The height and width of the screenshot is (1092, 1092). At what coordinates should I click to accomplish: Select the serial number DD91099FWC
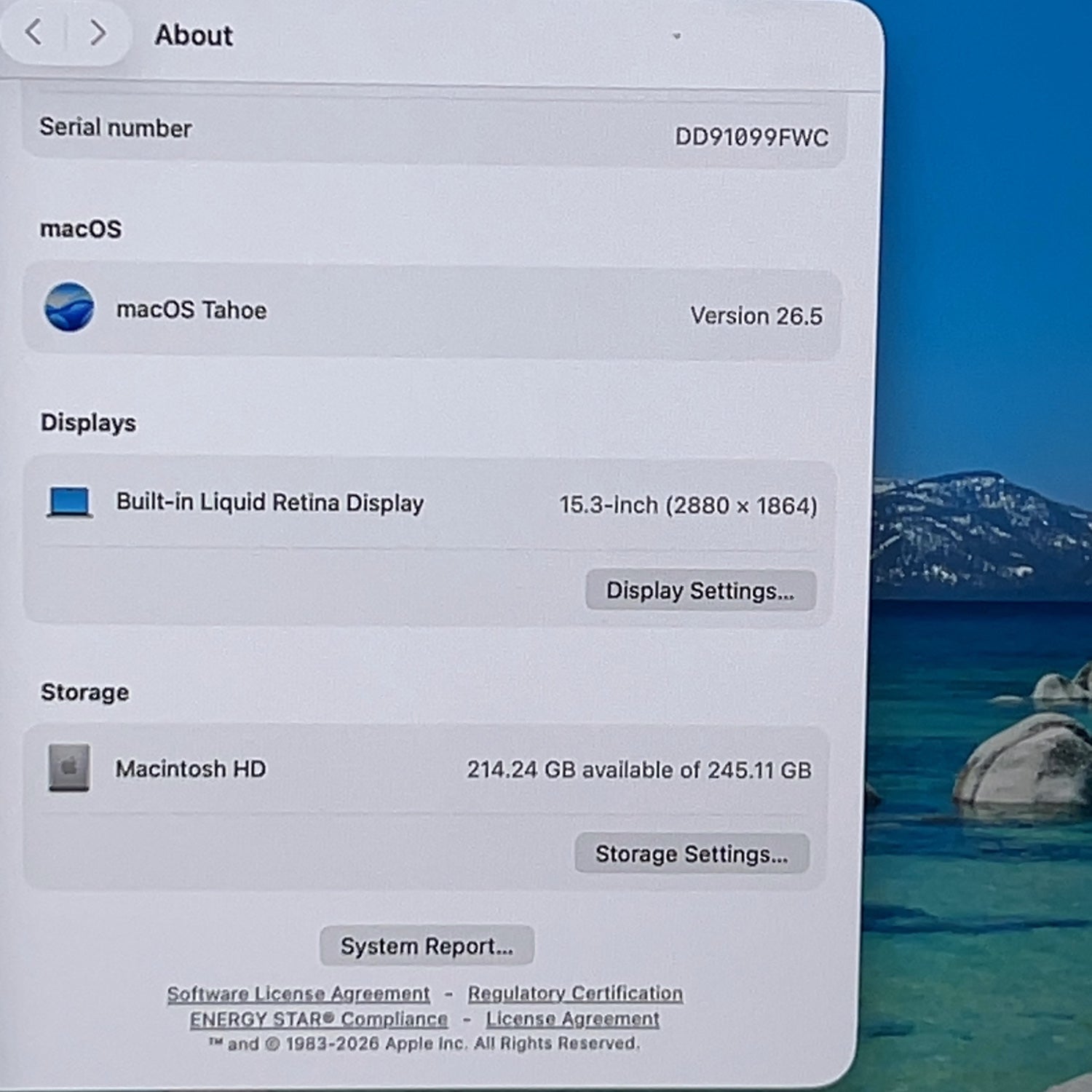(x=751, y=137)
